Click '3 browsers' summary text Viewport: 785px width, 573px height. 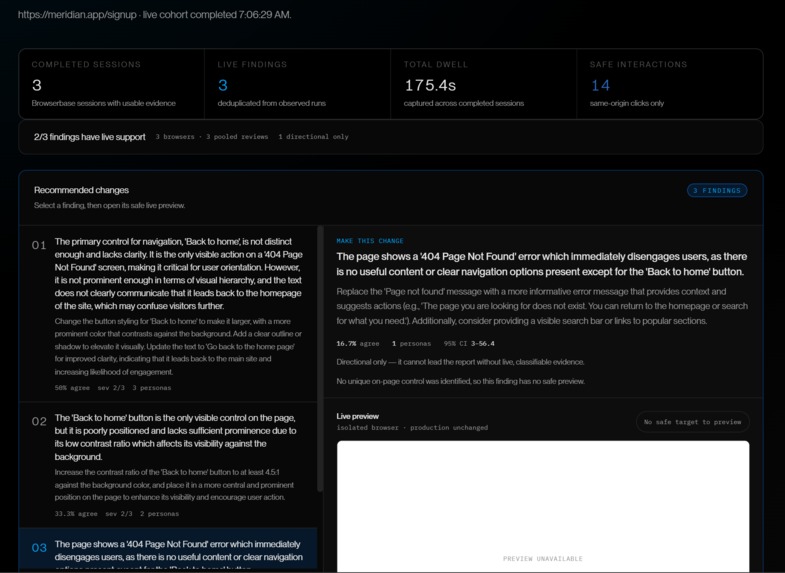(175, 137)
